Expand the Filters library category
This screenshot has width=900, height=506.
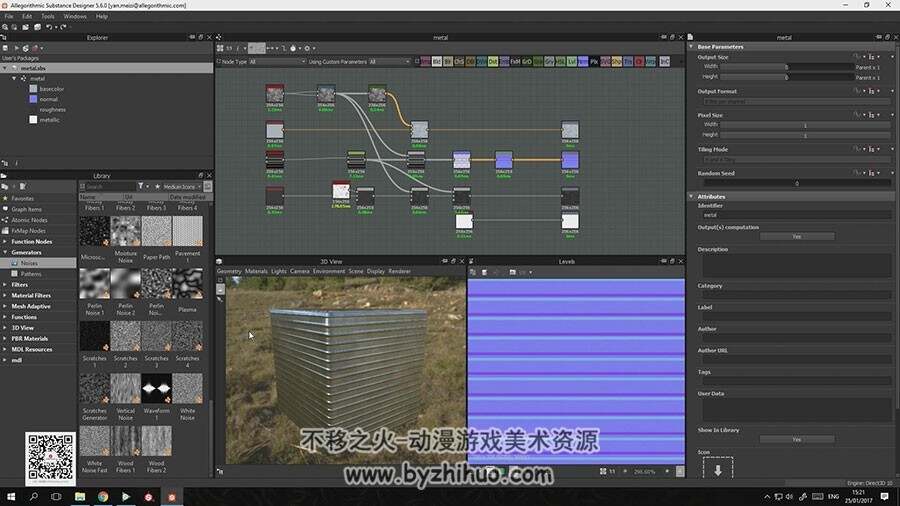tap(5, 285)
